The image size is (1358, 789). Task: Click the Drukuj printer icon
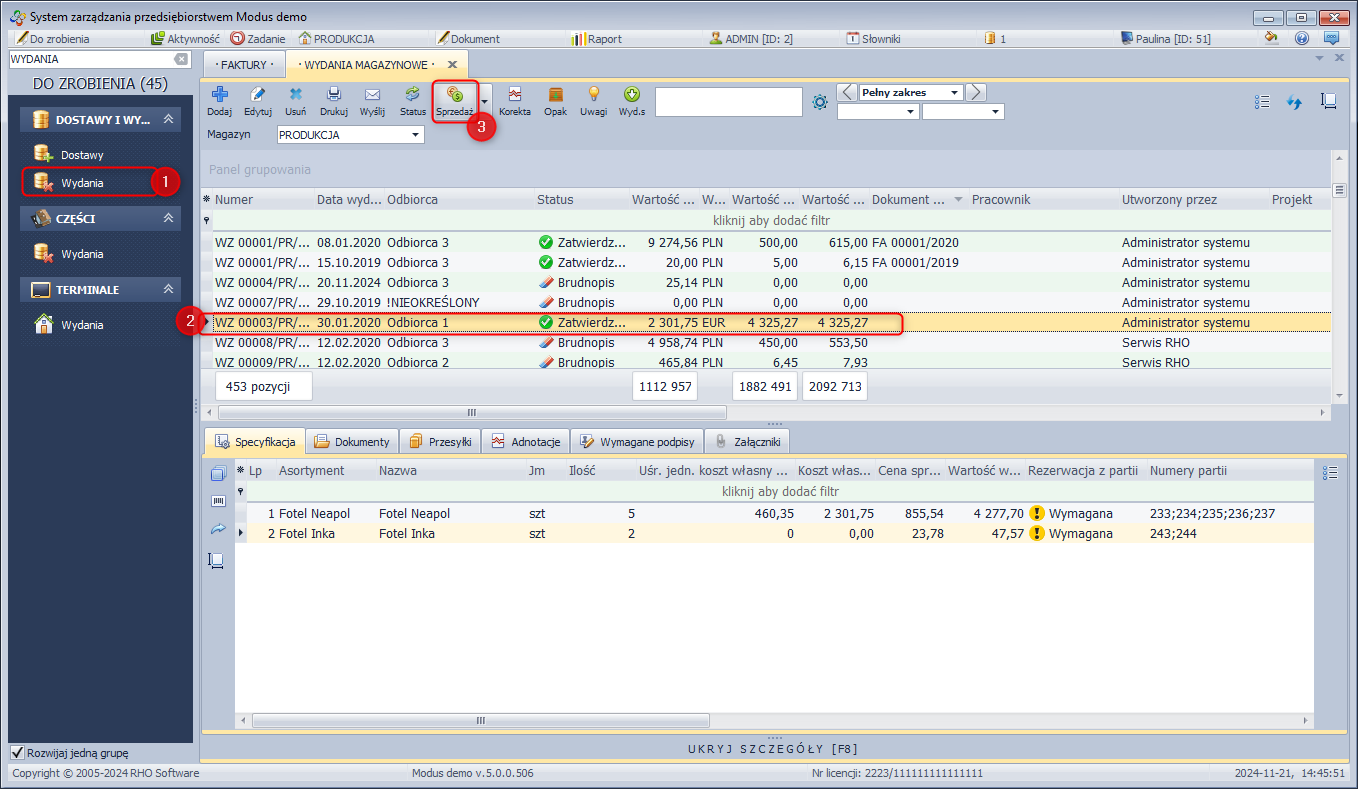pos(334,96)
